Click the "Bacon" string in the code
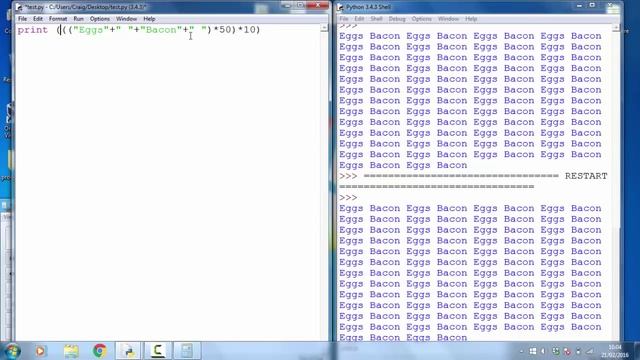Screen dimensions: 640x360 click(161, 30)
